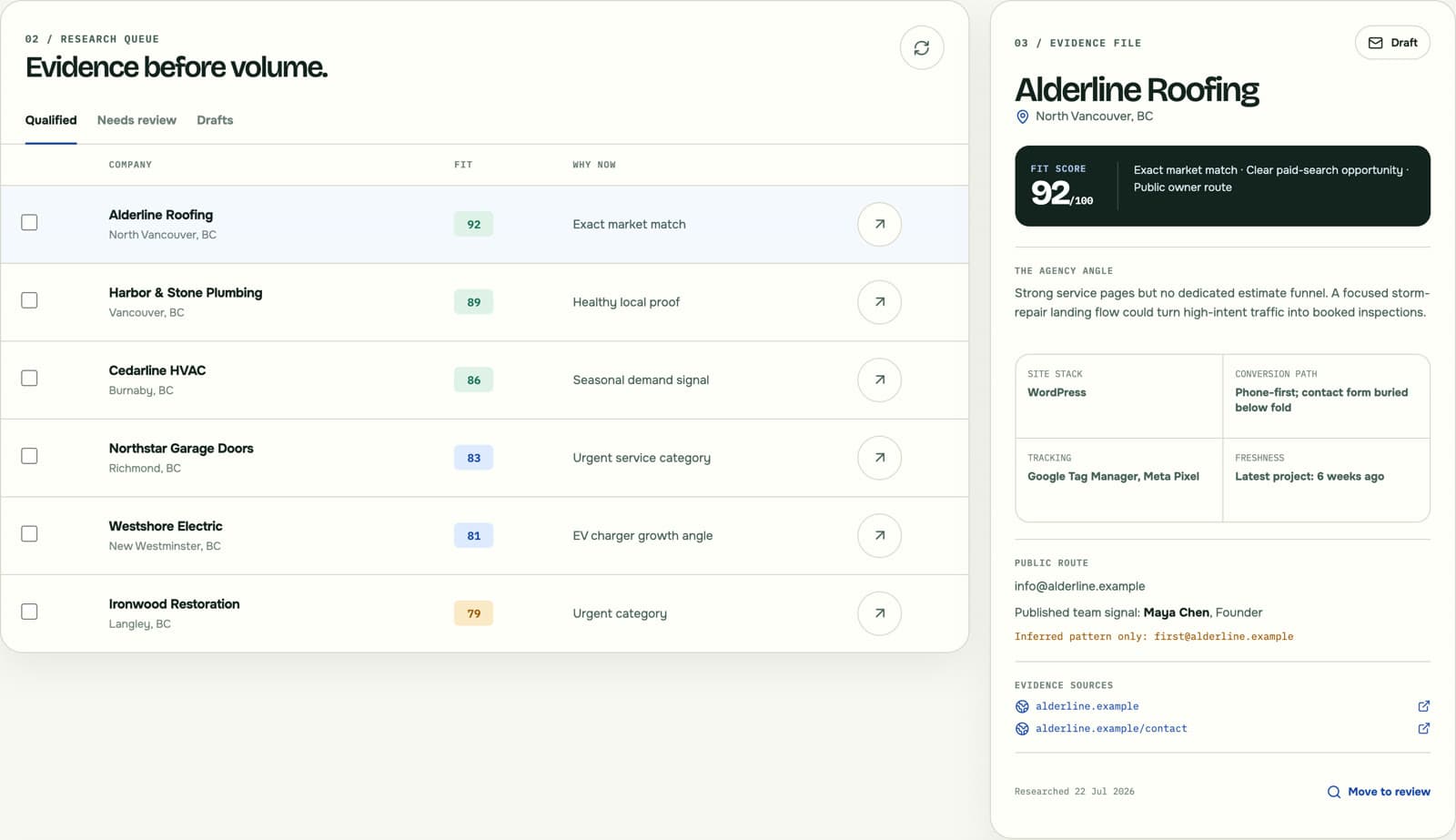The height and width of the screenshot is (840, 1456).
Task: Click 'Google Tag Manager, Meta Pixel' tracking value
Action: [1113, 476]
